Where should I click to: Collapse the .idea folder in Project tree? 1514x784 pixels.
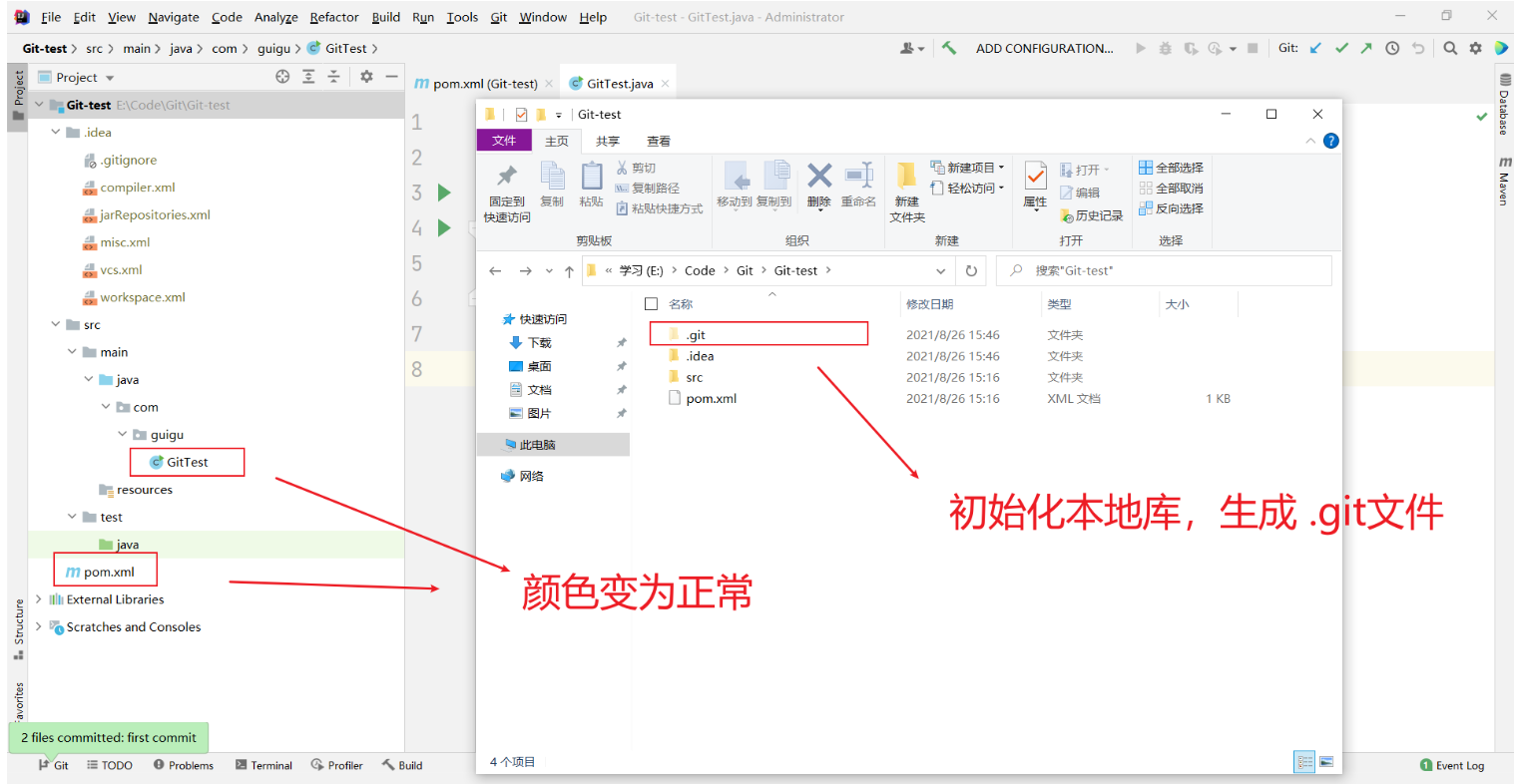pyautogui.click(x=56, y=133)
